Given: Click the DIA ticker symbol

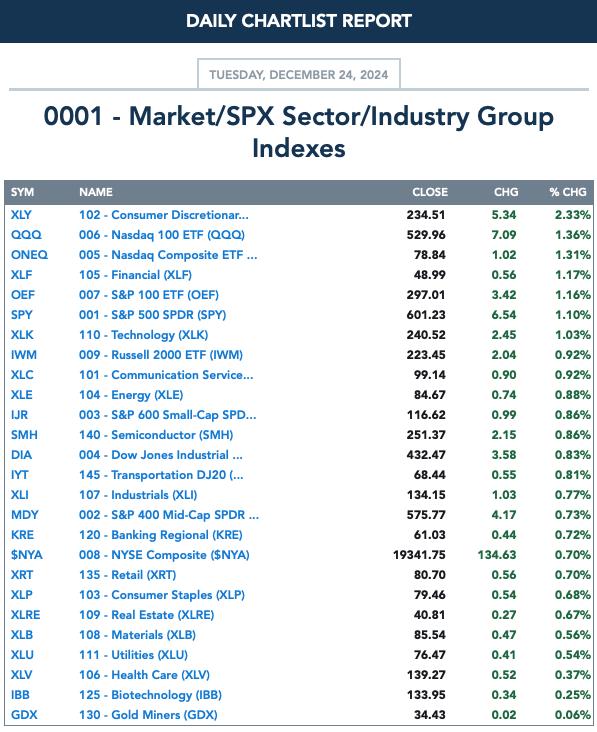Looking at the screenshot, I should point(21,455).
